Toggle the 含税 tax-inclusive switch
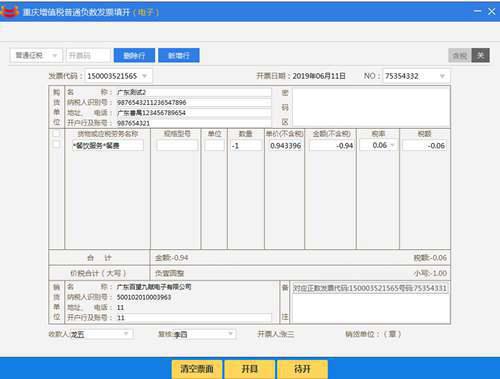Image resolution: width=500 pixels, height=379 pixels. [469, 55]
